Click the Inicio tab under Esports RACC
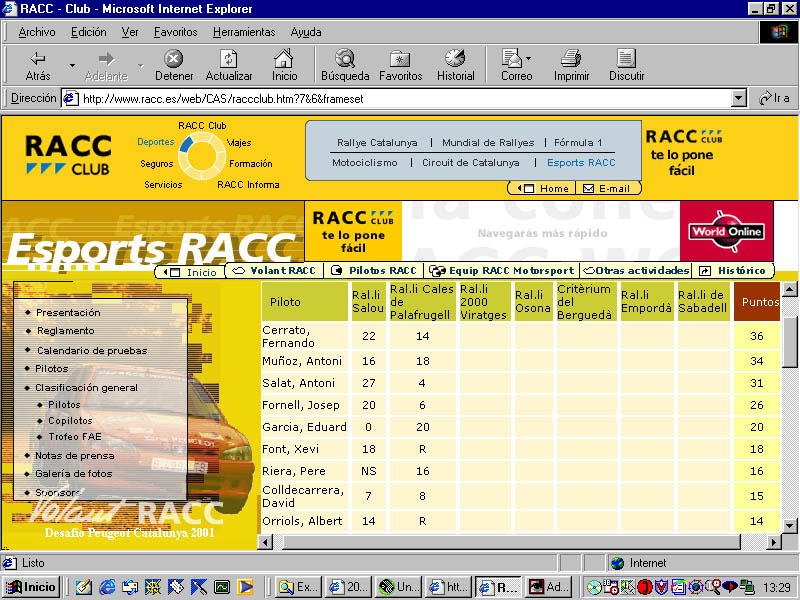The width and height of the screenshot is (800, 600). [190, 272]
